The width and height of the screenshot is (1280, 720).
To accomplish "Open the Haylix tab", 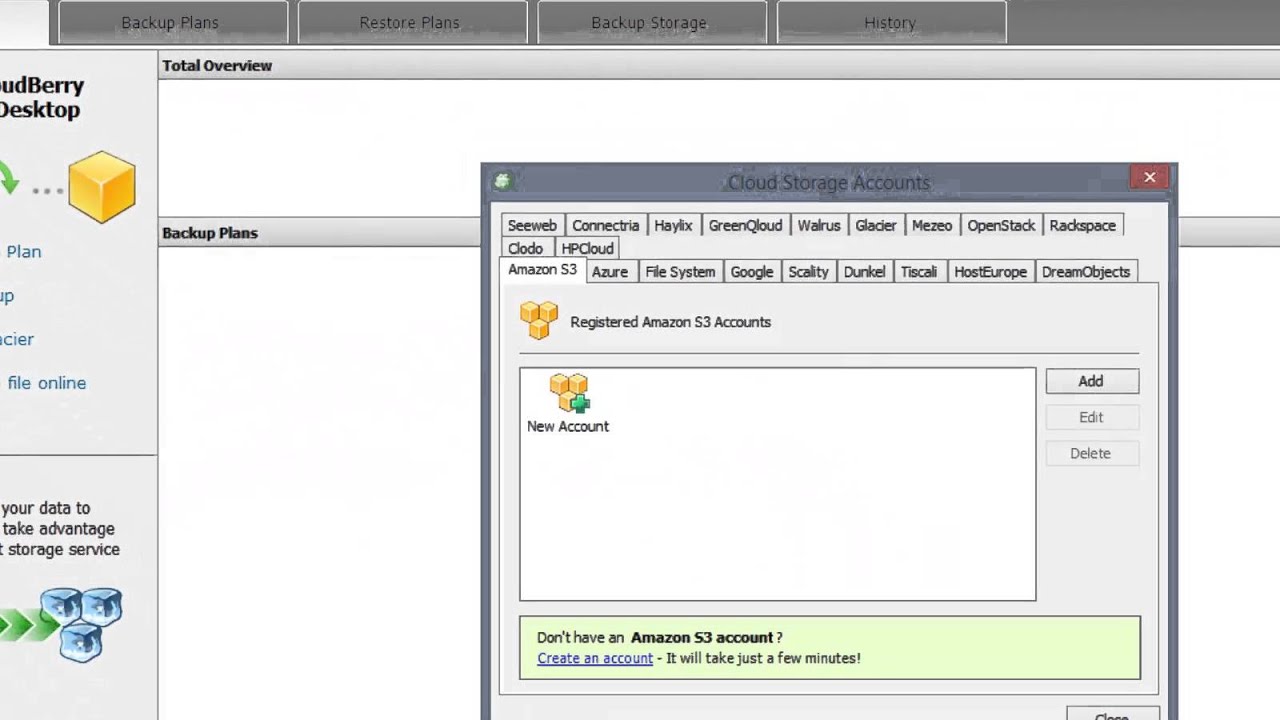I will pos(674,225).
